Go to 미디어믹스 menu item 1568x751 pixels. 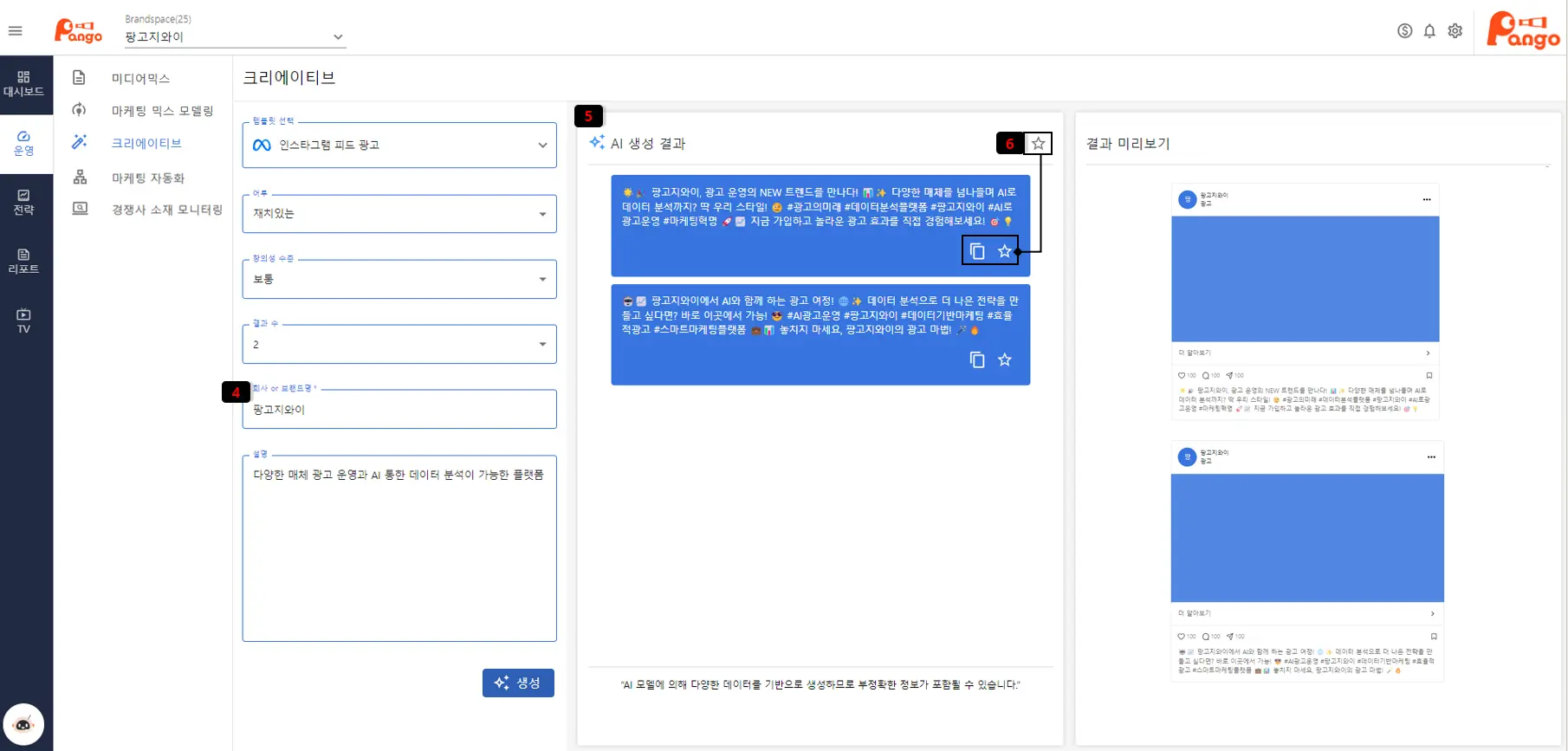click(x=140, y=78)
